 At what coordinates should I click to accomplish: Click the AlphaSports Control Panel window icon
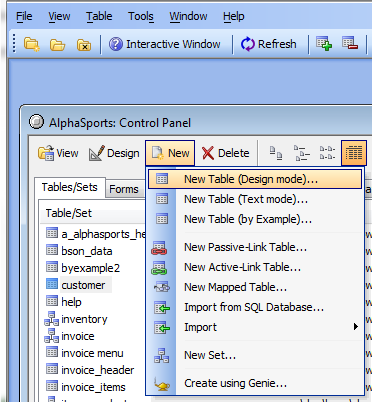click(36, 122)
